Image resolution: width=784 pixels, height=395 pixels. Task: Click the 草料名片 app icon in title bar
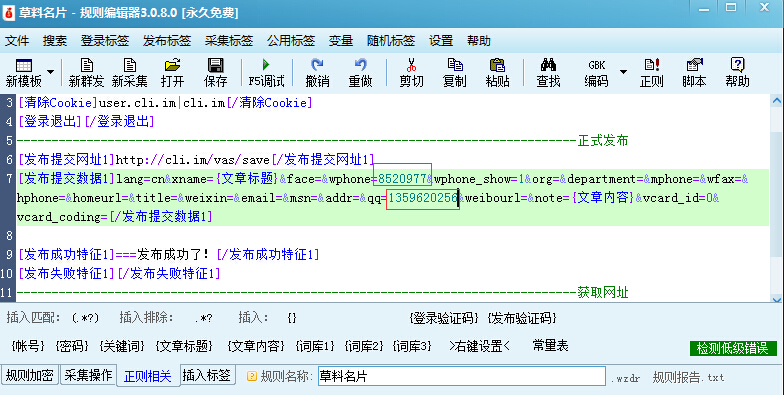8,12
